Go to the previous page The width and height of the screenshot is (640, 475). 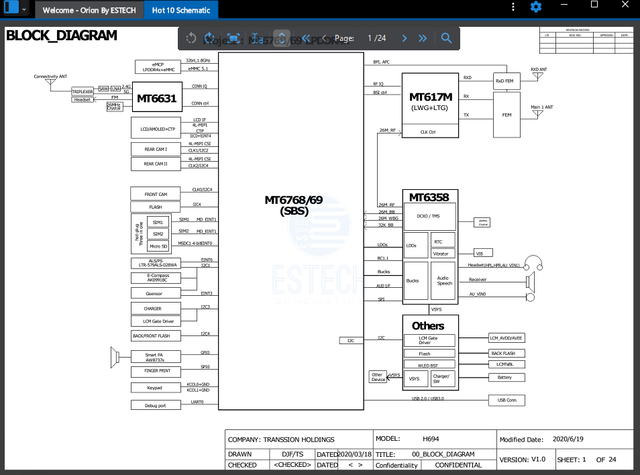(x=324, y=38)
